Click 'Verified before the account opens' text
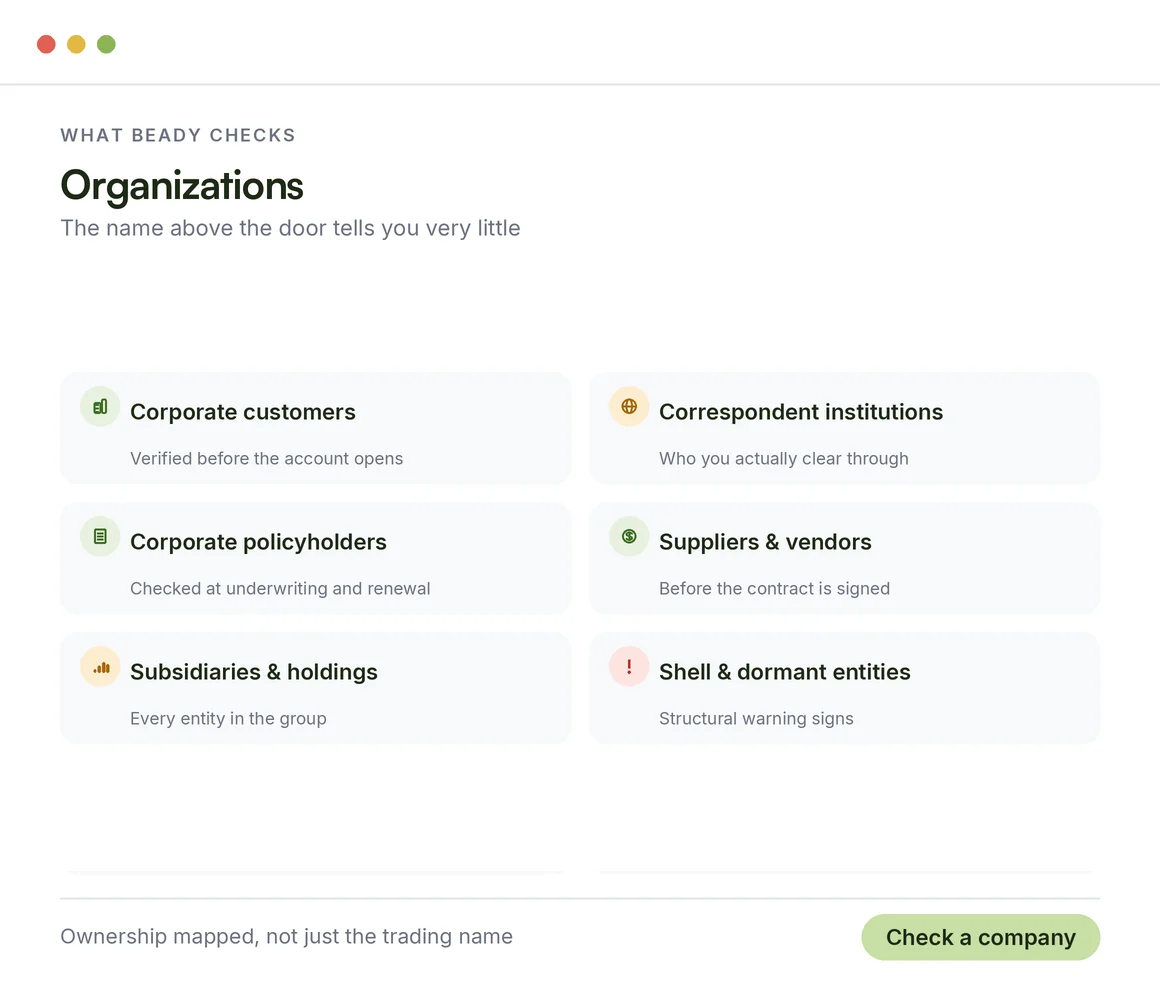Viewport: 1160px width, 1000px height. point(266,459)
